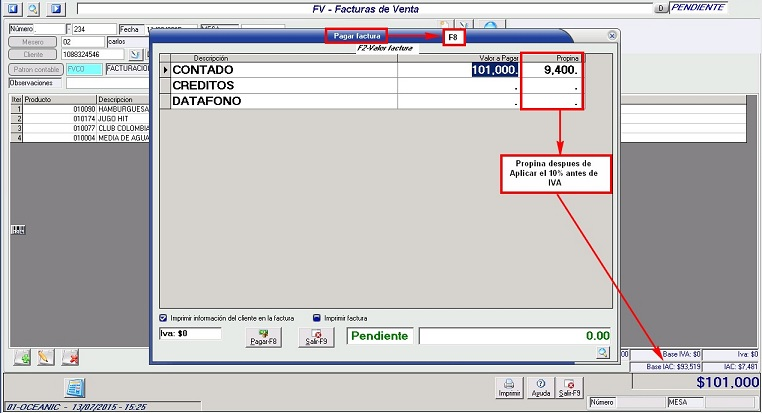Click the delete item icon below product grid
762x413 pixels.
coord(70,356)
